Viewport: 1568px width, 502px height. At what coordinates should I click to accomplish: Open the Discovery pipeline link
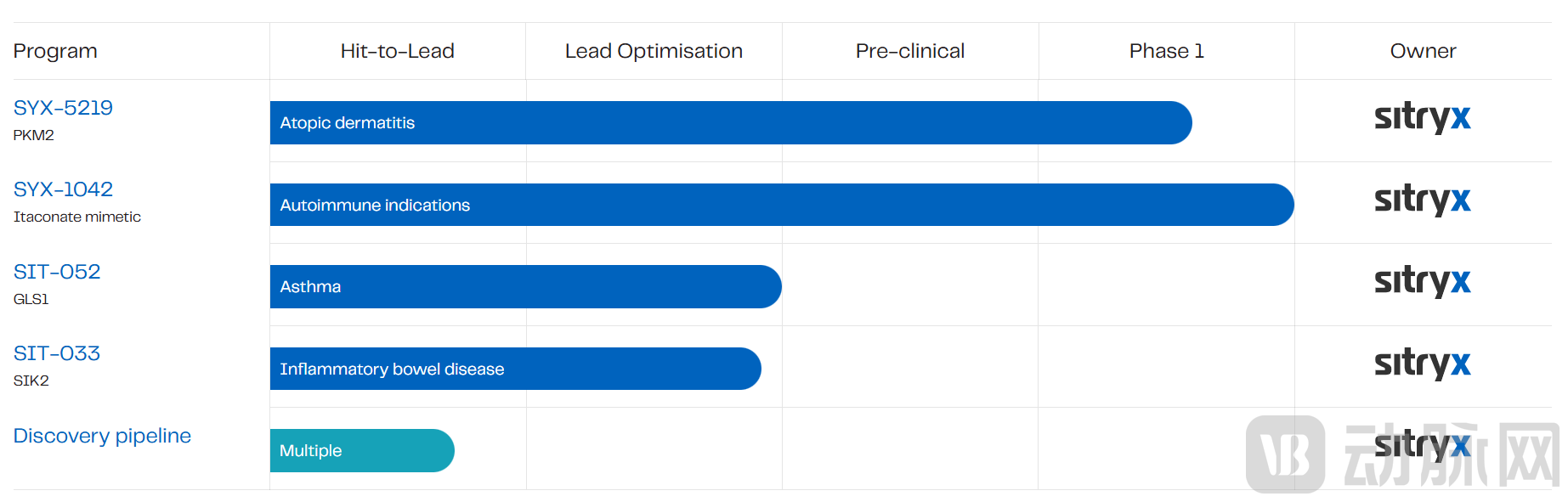click(x=102, y=436)
